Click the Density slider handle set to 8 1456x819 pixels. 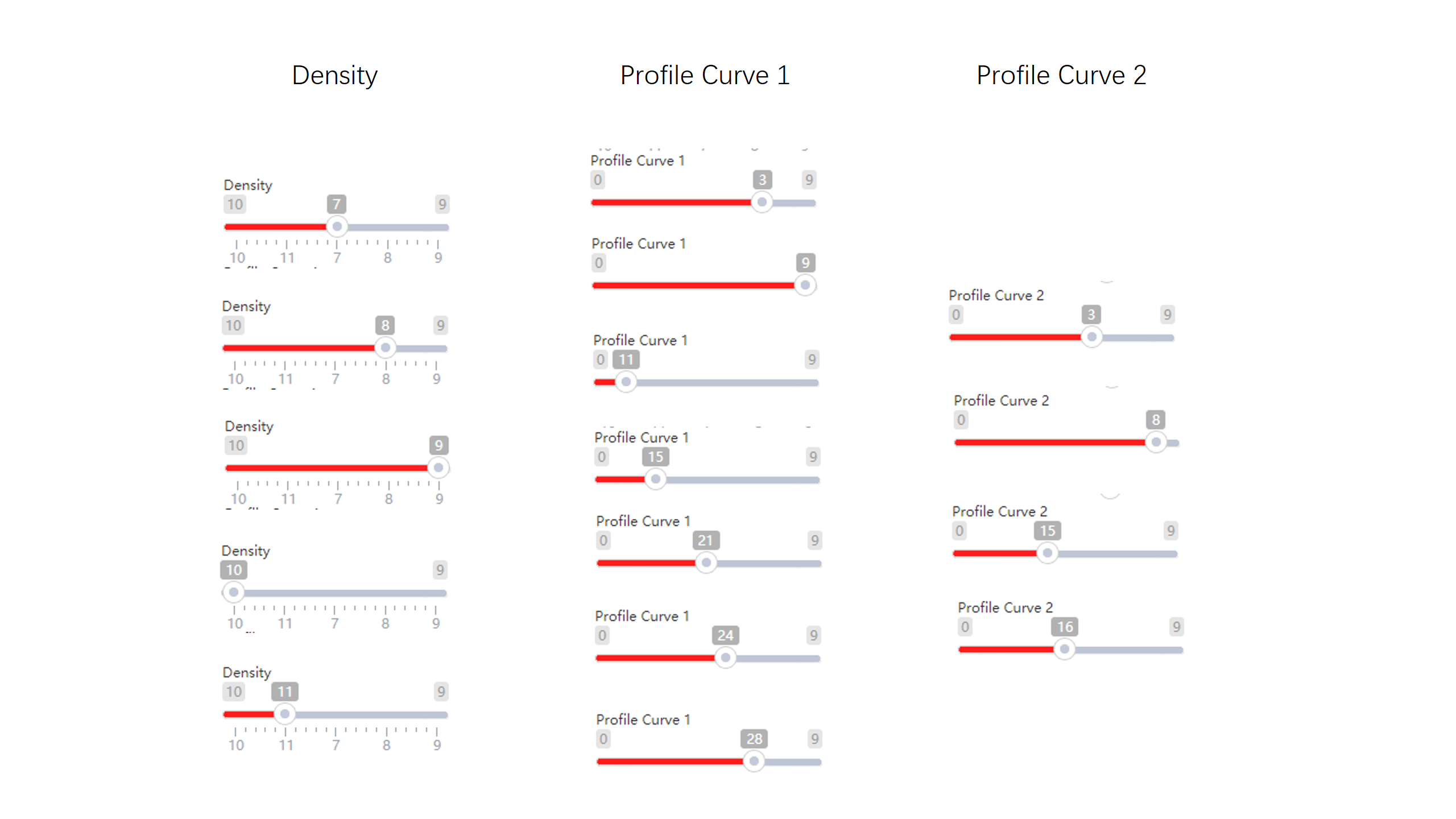pos(386,348)
